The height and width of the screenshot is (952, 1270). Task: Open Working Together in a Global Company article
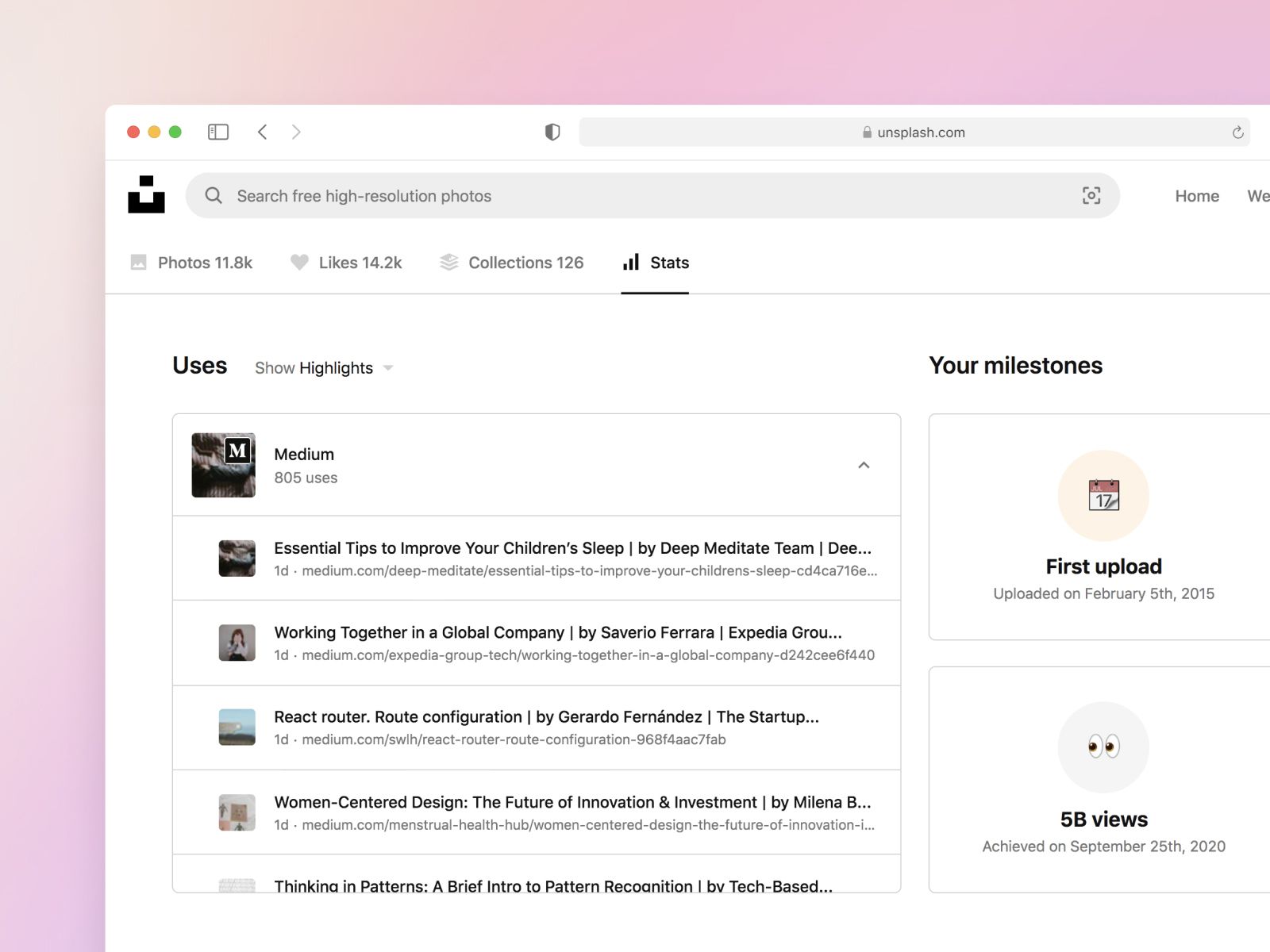point(558,632)
